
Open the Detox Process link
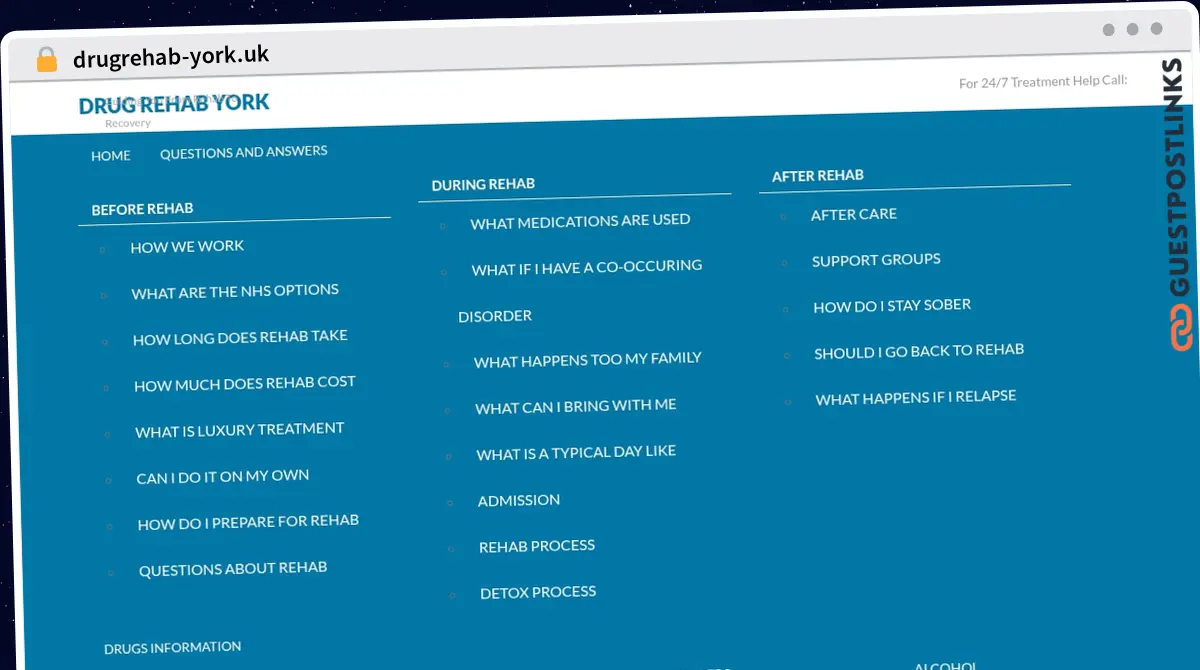tap(538, 592)
